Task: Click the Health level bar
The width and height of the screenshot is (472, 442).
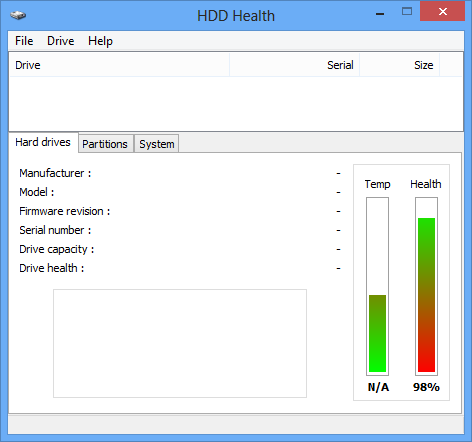Action: (426, 286)
